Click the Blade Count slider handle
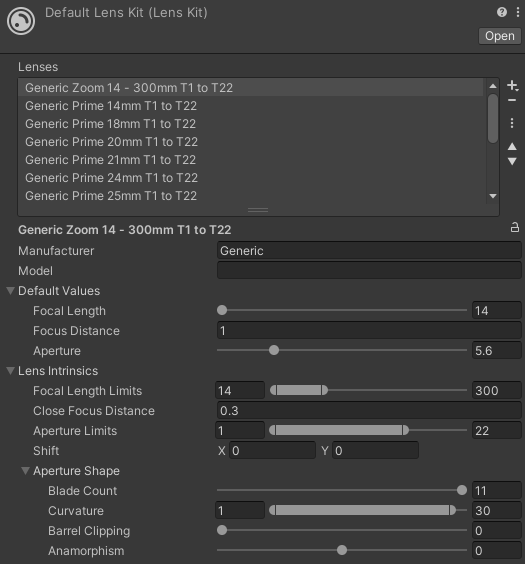 tap(462, 490)
